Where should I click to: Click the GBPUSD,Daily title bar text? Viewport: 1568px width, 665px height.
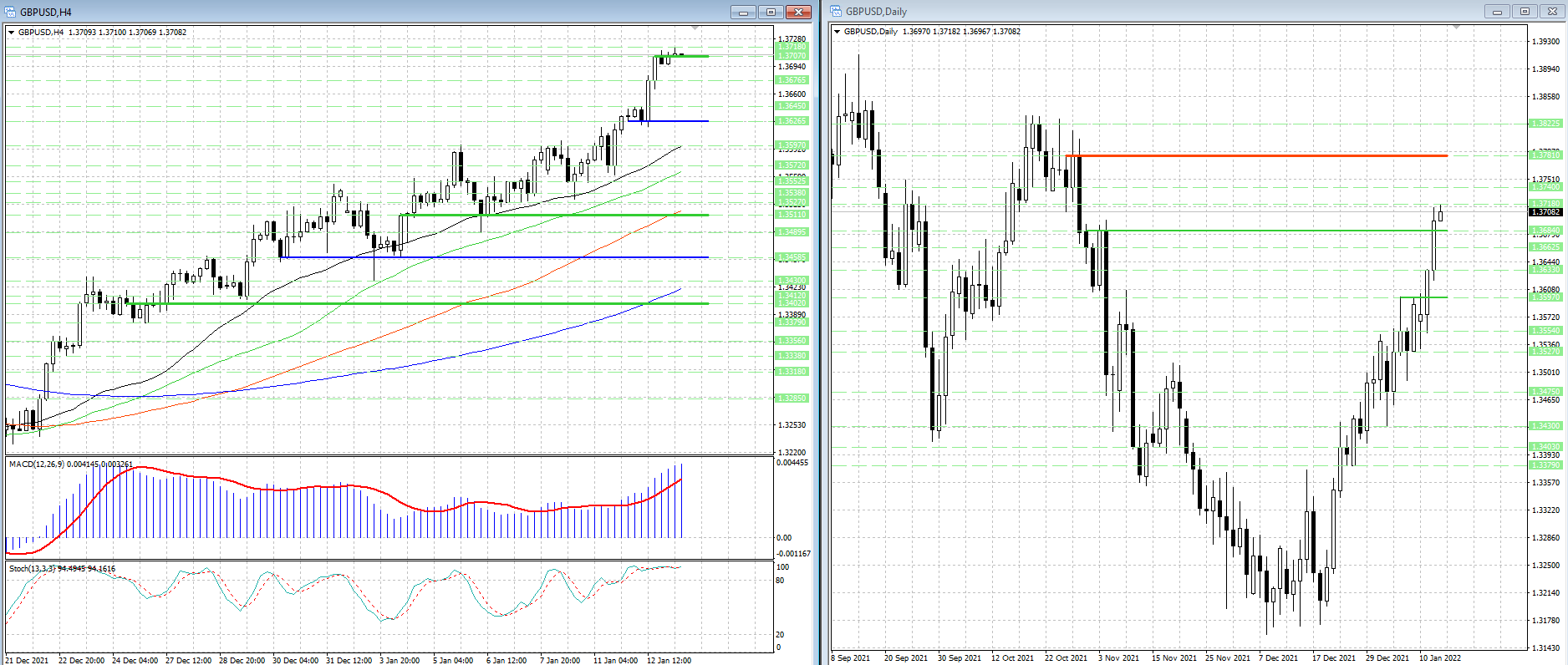876,12
